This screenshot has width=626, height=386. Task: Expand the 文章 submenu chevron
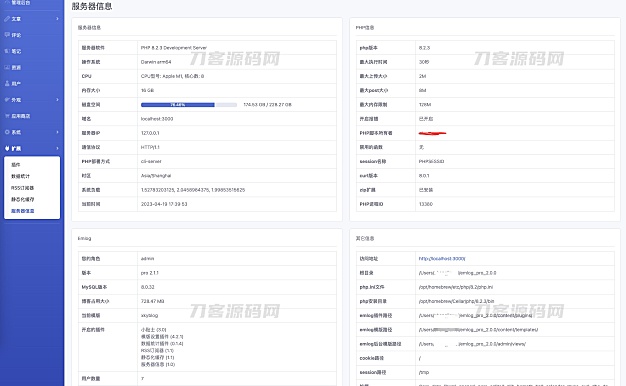[x=57, y=19]
